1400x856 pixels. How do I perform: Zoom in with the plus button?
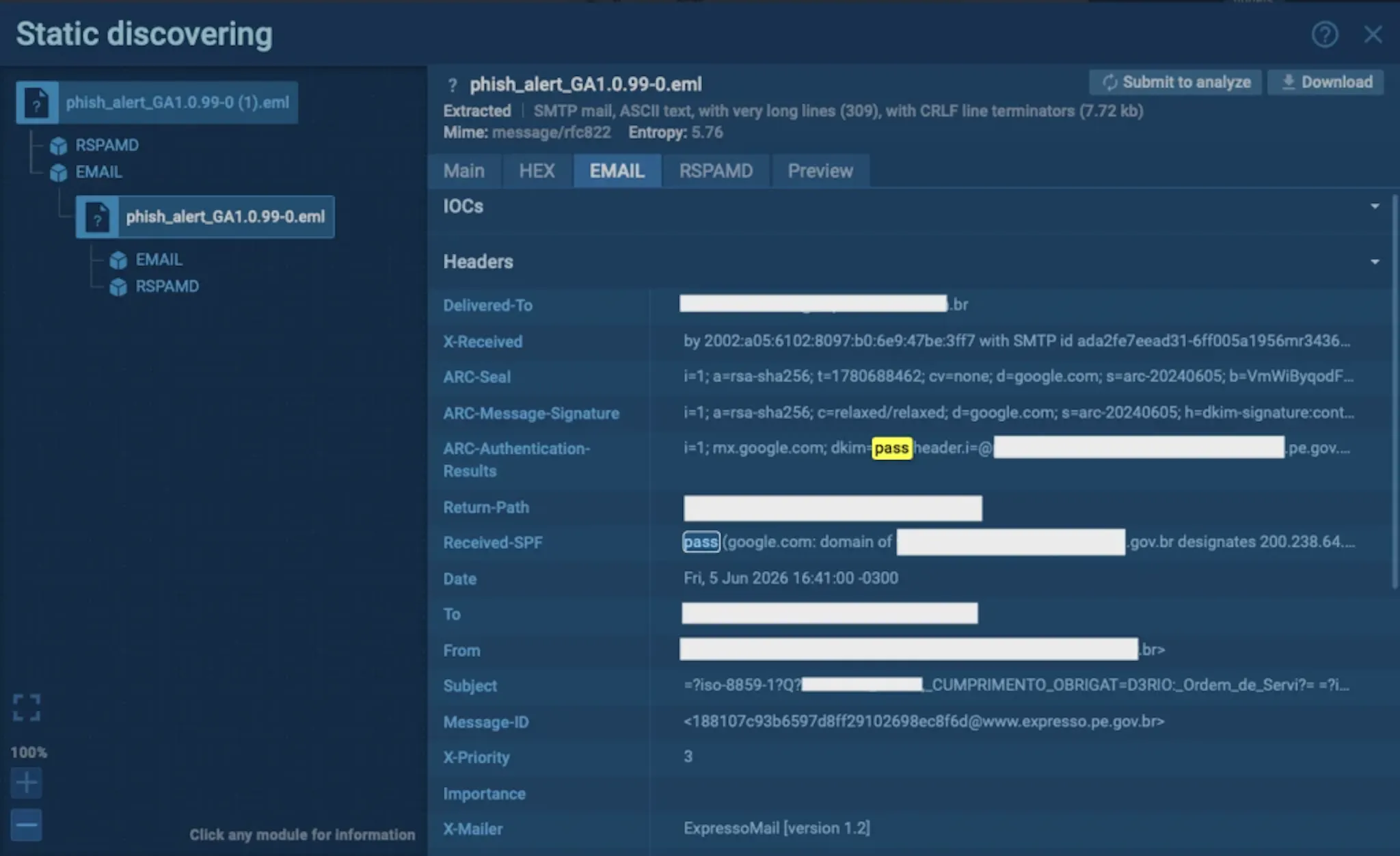coord(27,782)
